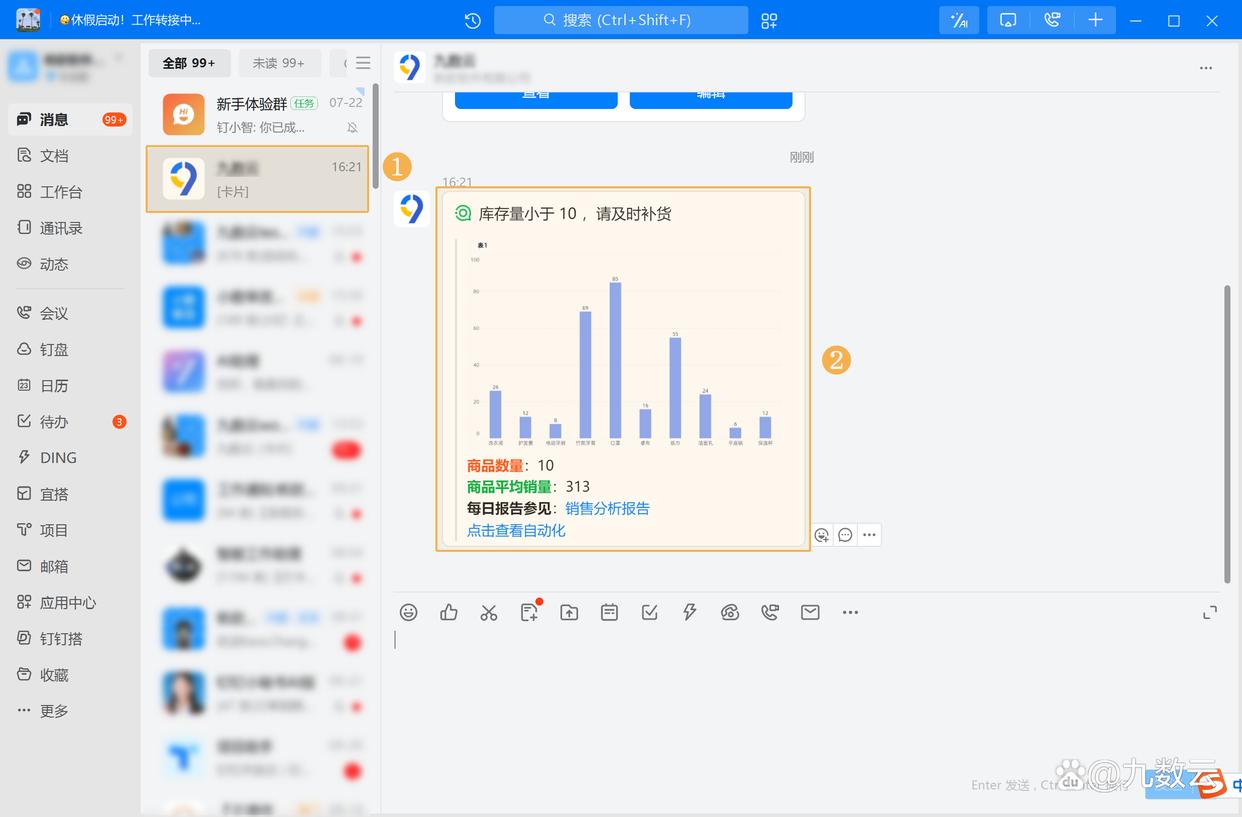This screenshot has width=1242, height=817.
Task: Add an emoji reaction to the inventory card message
Action: pos(822,535)
